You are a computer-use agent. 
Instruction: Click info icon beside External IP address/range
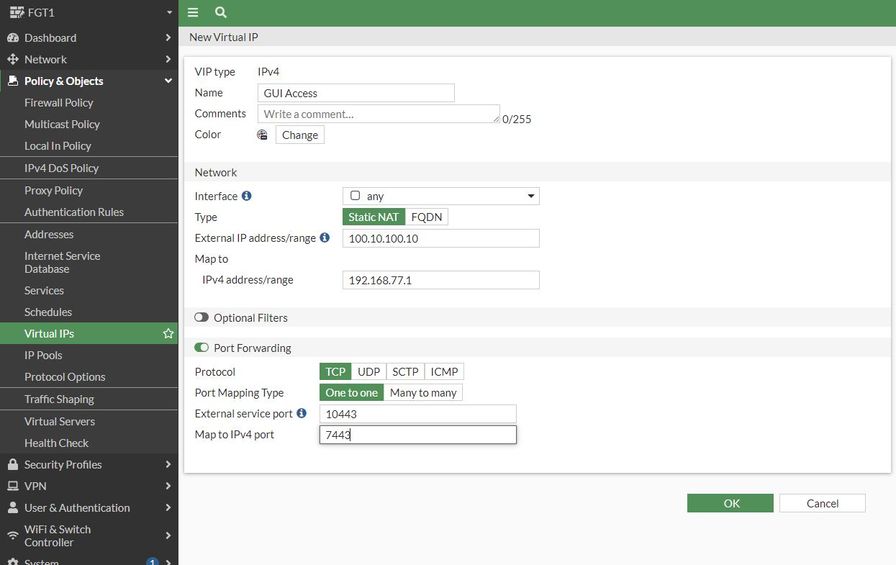[x=325, y=238]
